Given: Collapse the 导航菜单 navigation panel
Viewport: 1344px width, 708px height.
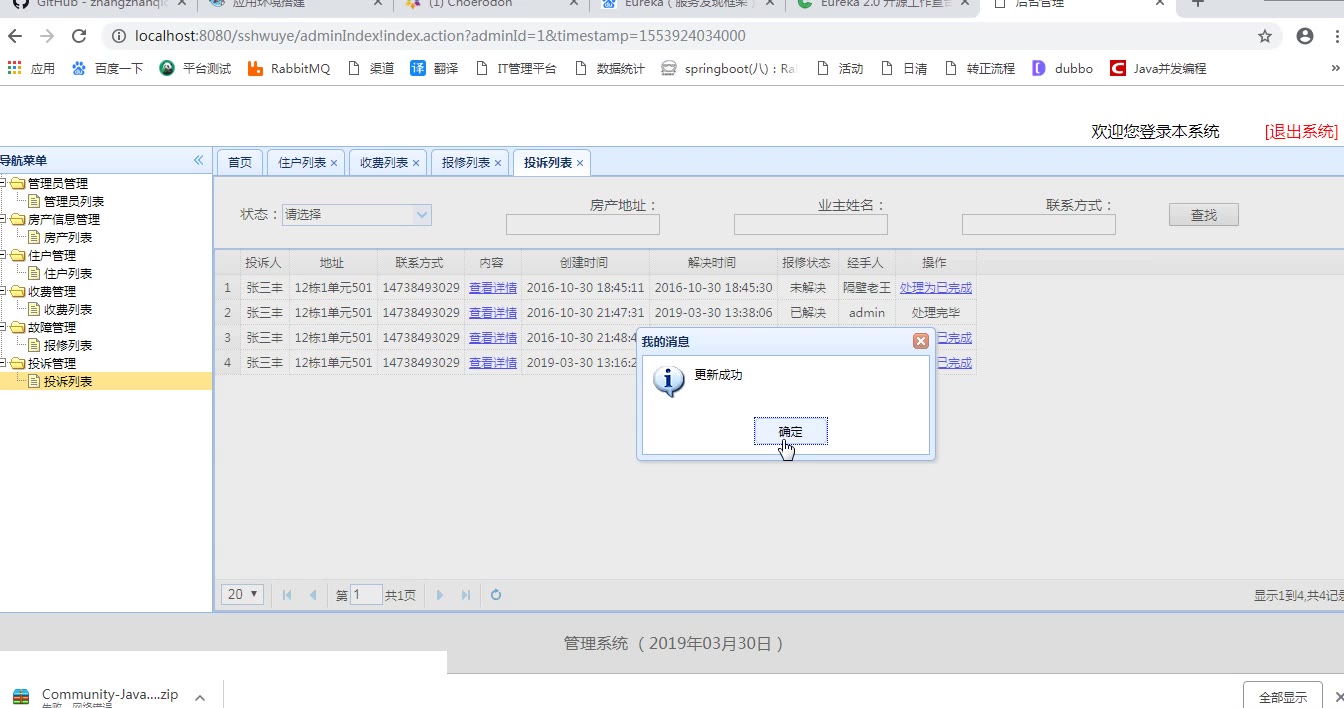Looking at the screenshot, I should 198,160.
